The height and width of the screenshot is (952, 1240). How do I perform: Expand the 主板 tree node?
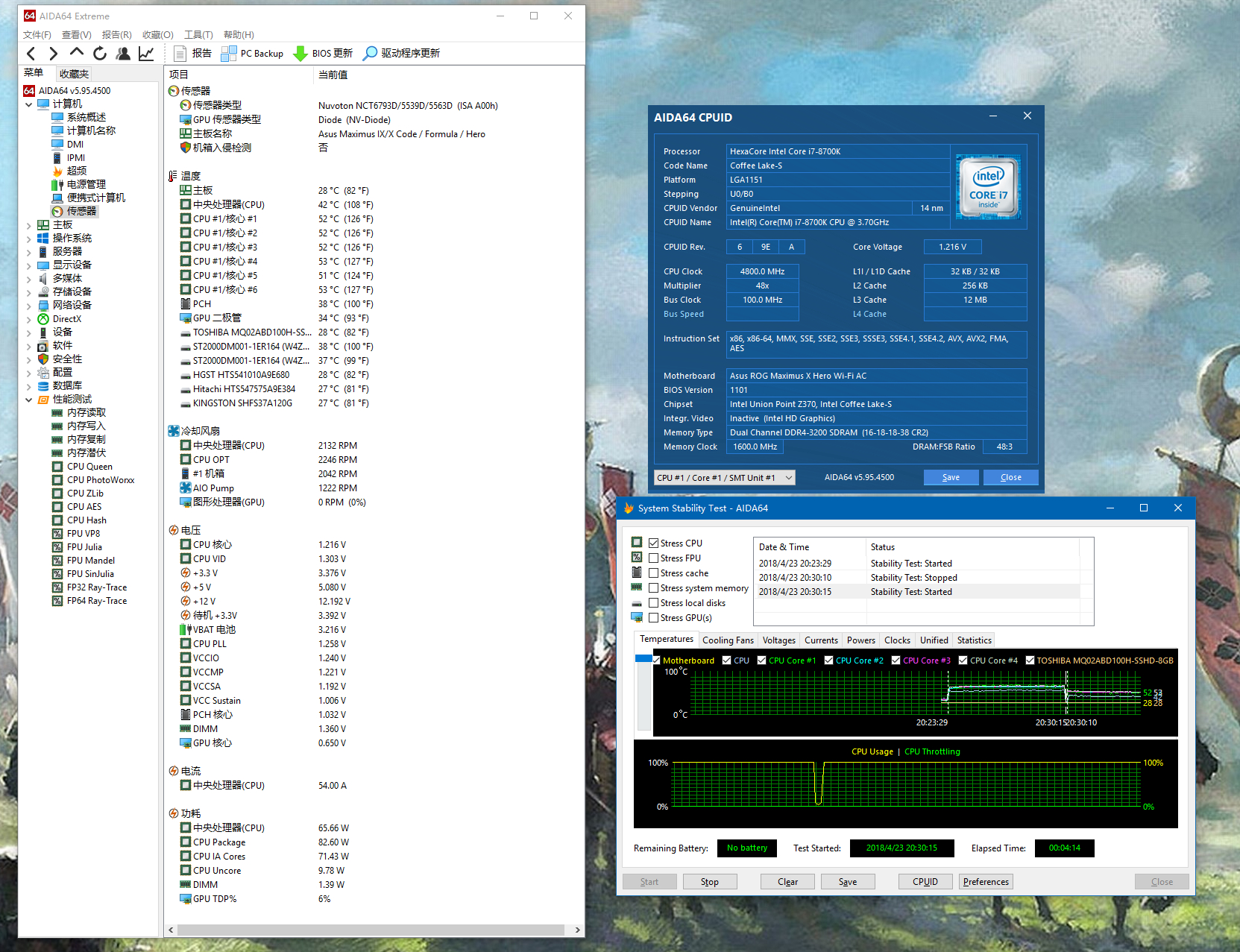point(29,225)
